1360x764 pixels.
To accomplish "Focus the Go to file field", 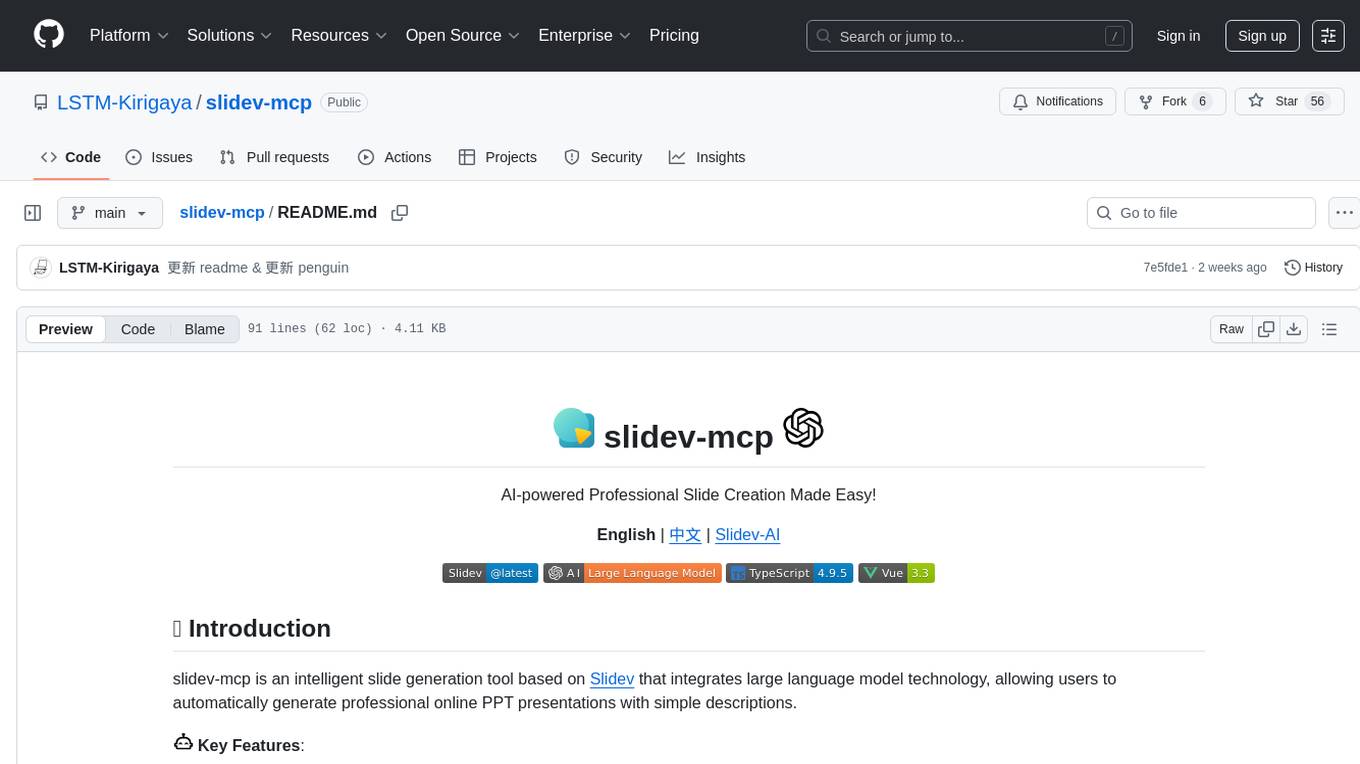I will tap(1201, 213).
